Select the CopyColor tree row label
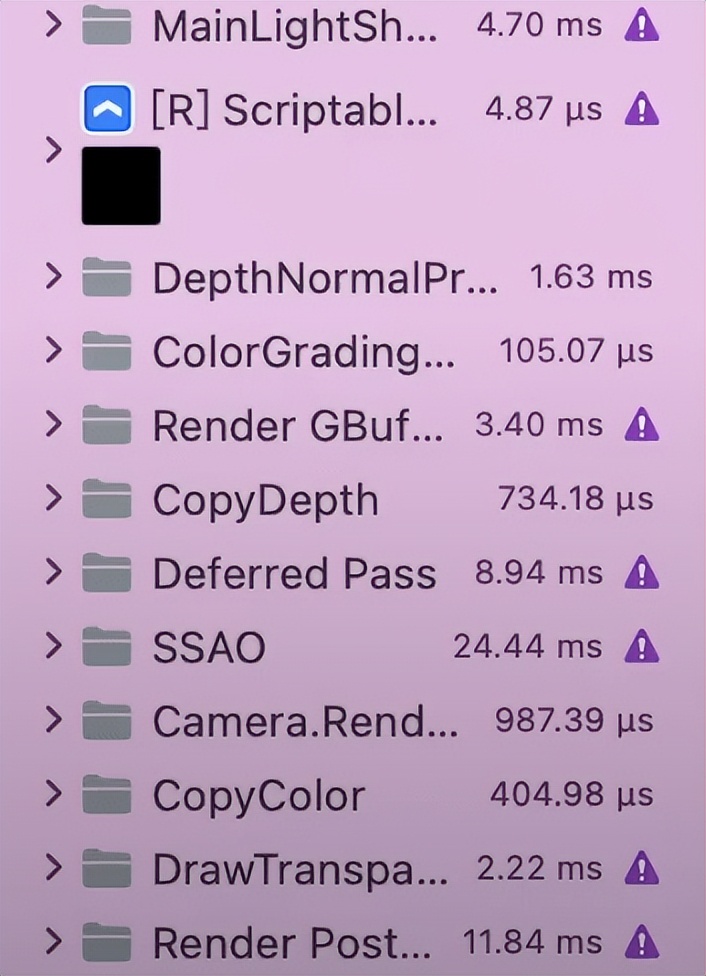 [x=258, y=796]
